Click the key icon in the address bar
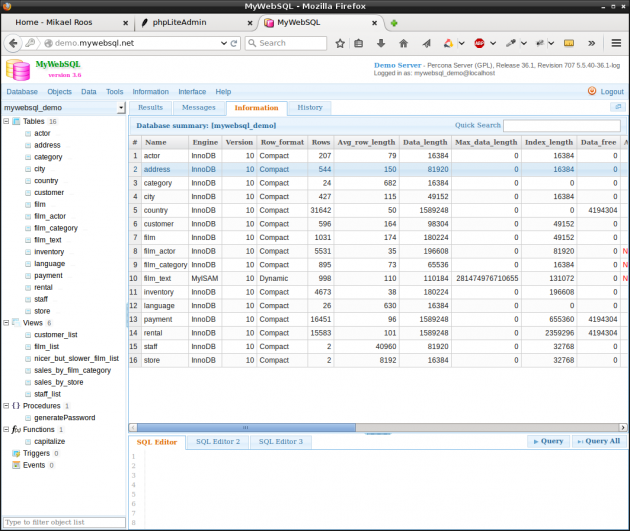 30,43
